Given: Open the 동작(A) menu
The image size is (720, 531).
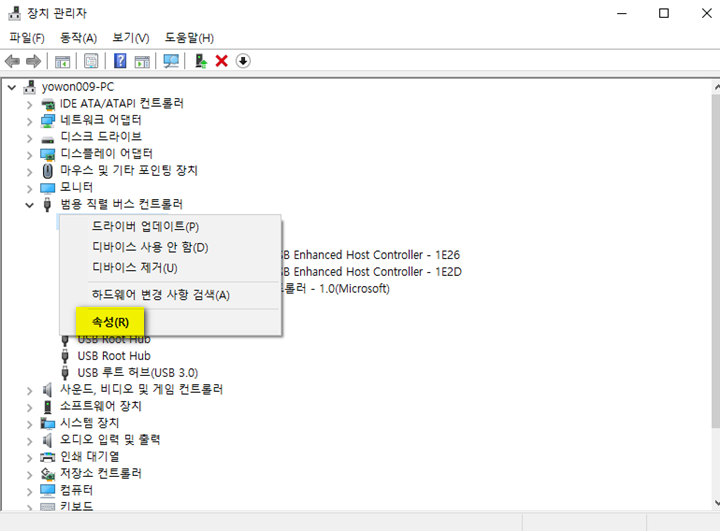Looking at the screenshot, I should coord(79,38).
